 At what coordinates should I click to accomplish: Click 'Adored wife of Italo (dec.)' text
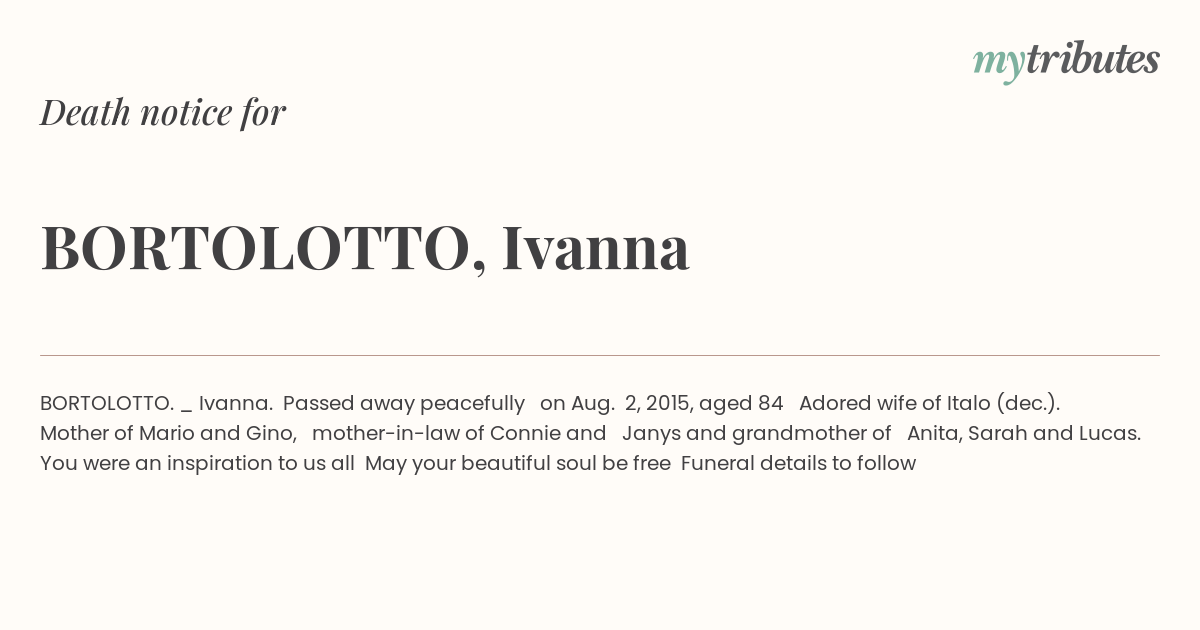pyautogui.click(x=929, y=403)
